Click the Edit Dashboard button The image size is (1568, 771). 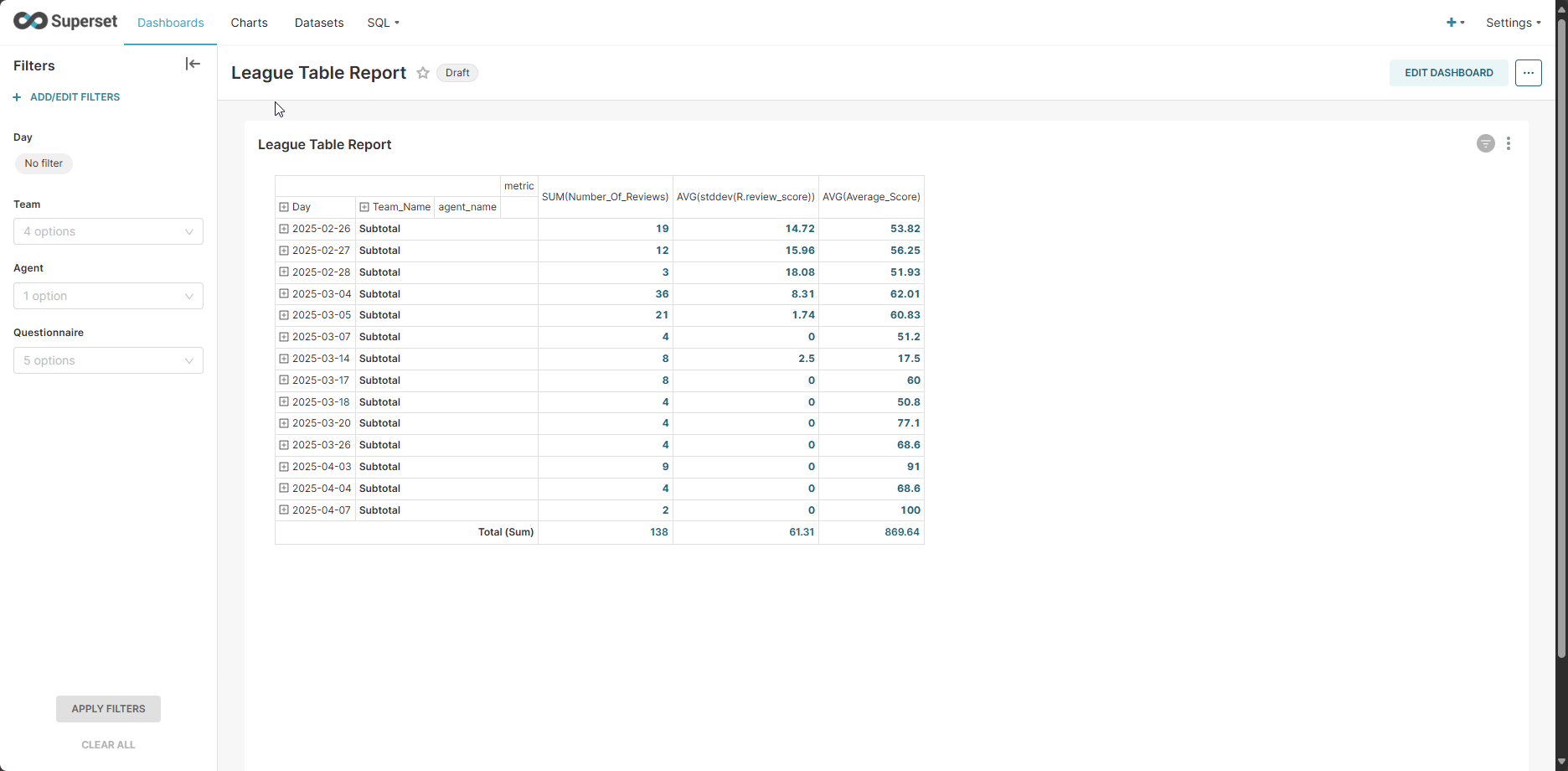[1448, 73]
